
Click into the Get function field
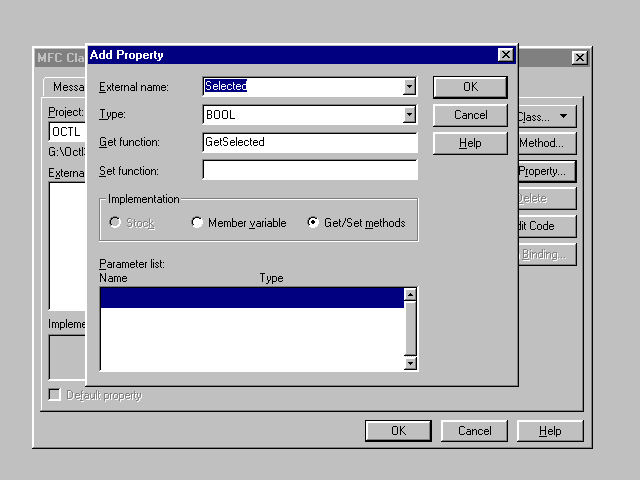pos(309,143)
